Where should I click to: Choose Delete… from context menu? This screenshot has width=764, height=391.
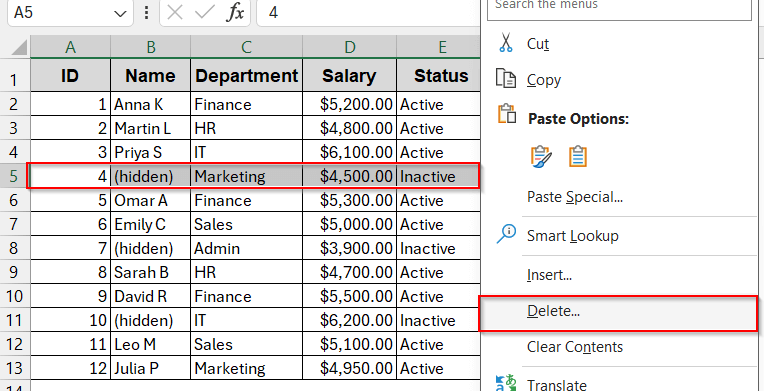553,311
